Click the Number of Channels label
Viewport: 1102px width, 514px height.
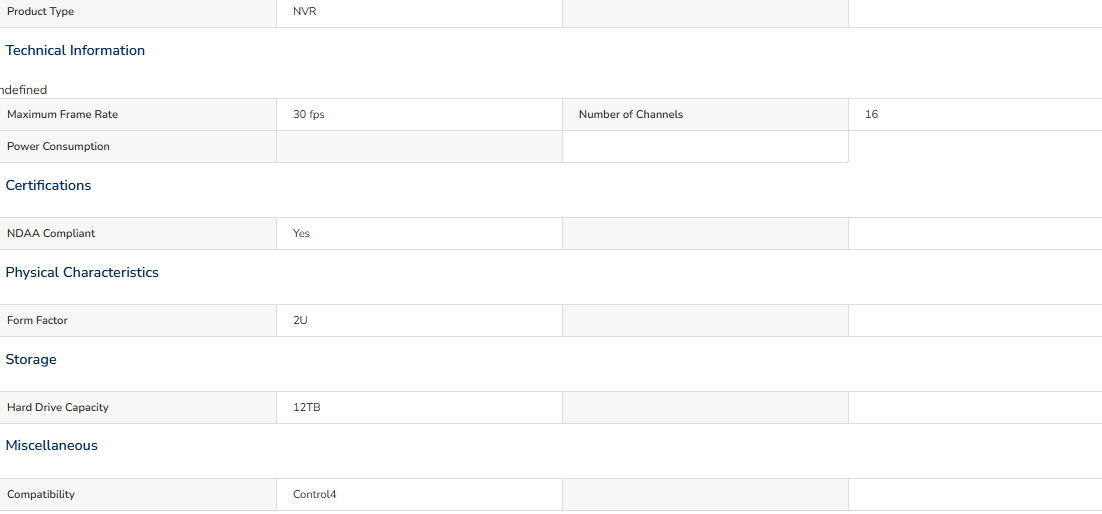tap(631, 115)
